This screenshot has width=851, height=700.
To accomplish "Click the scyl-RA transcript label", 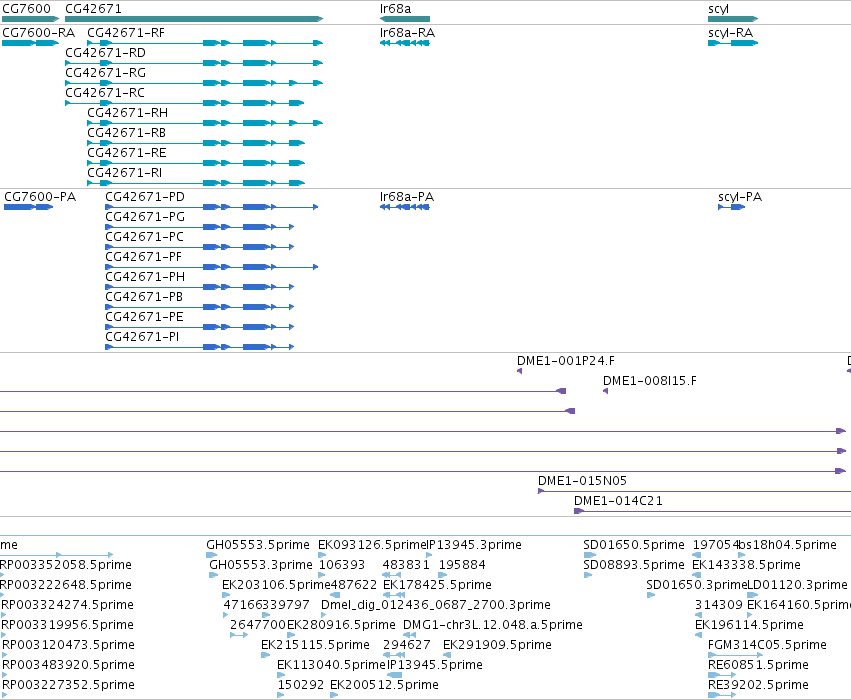I will 730,33.
